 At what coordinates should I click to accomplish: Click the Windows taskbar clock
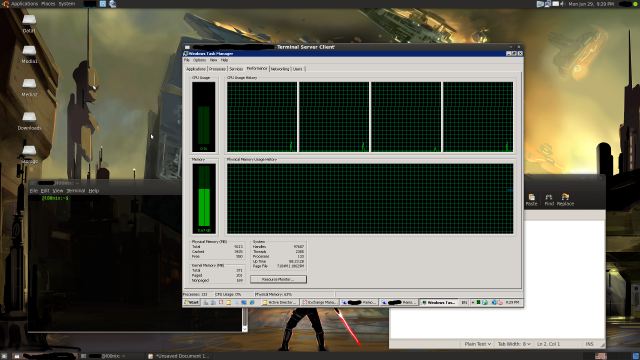(512, 302)
